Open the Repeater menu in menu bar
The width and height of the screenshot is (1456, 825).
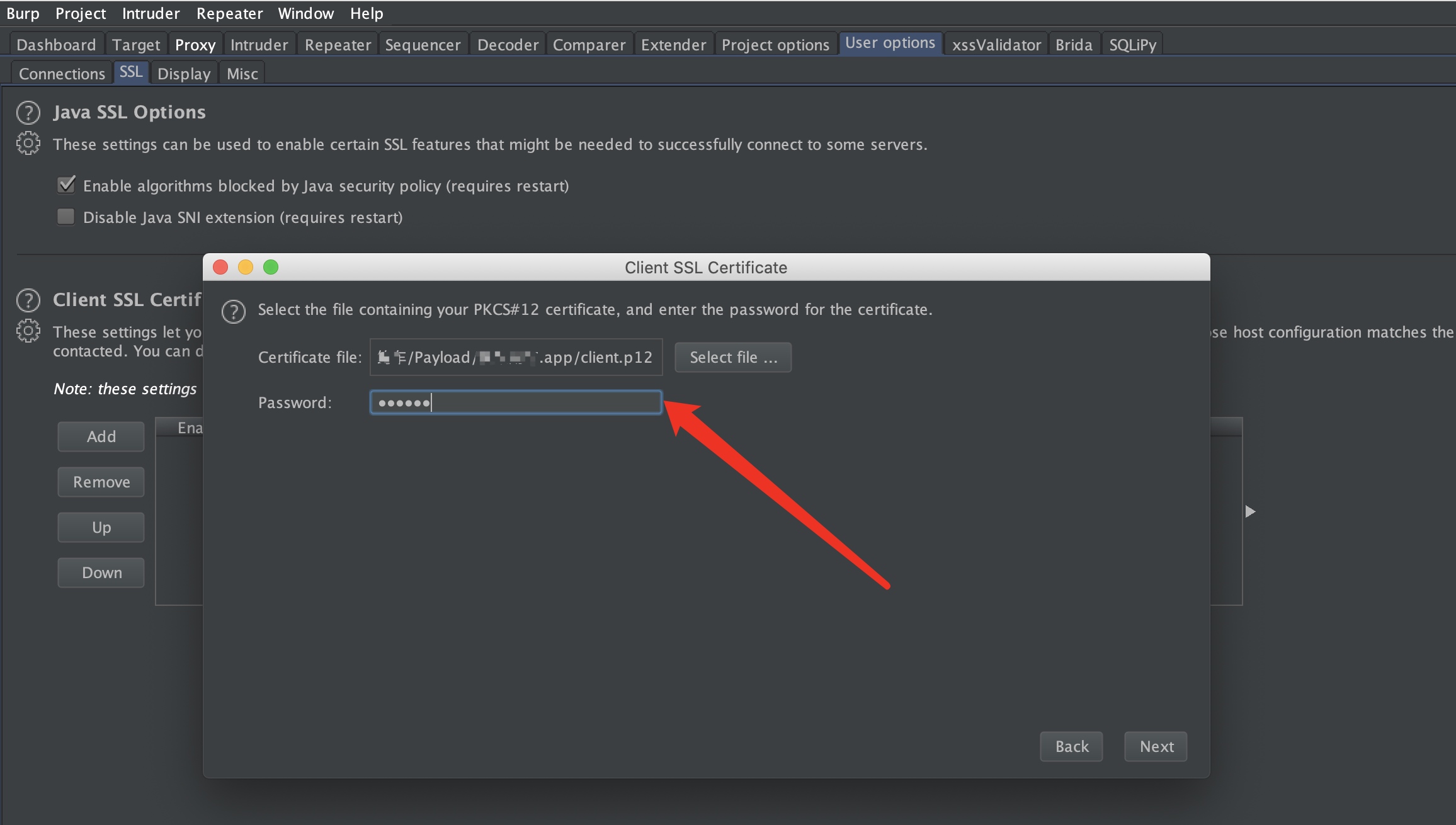[229, 13]
